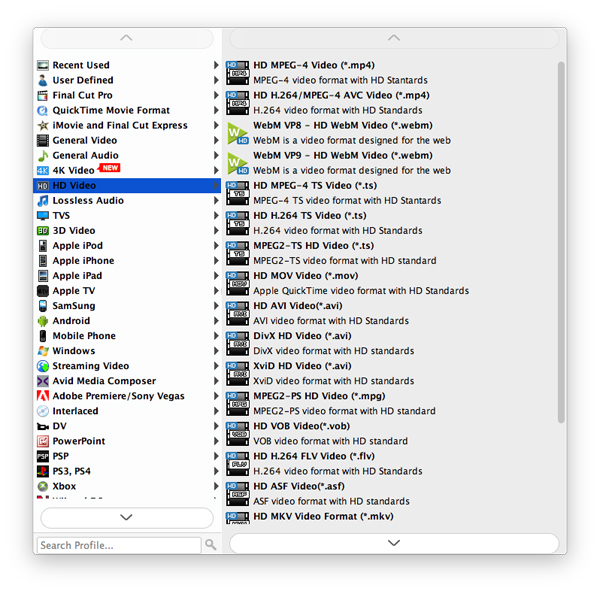The height and width of the screenshot is (594, 600).
Task: Select the Lossless Audio category
Action: click(x=88, y=201)
